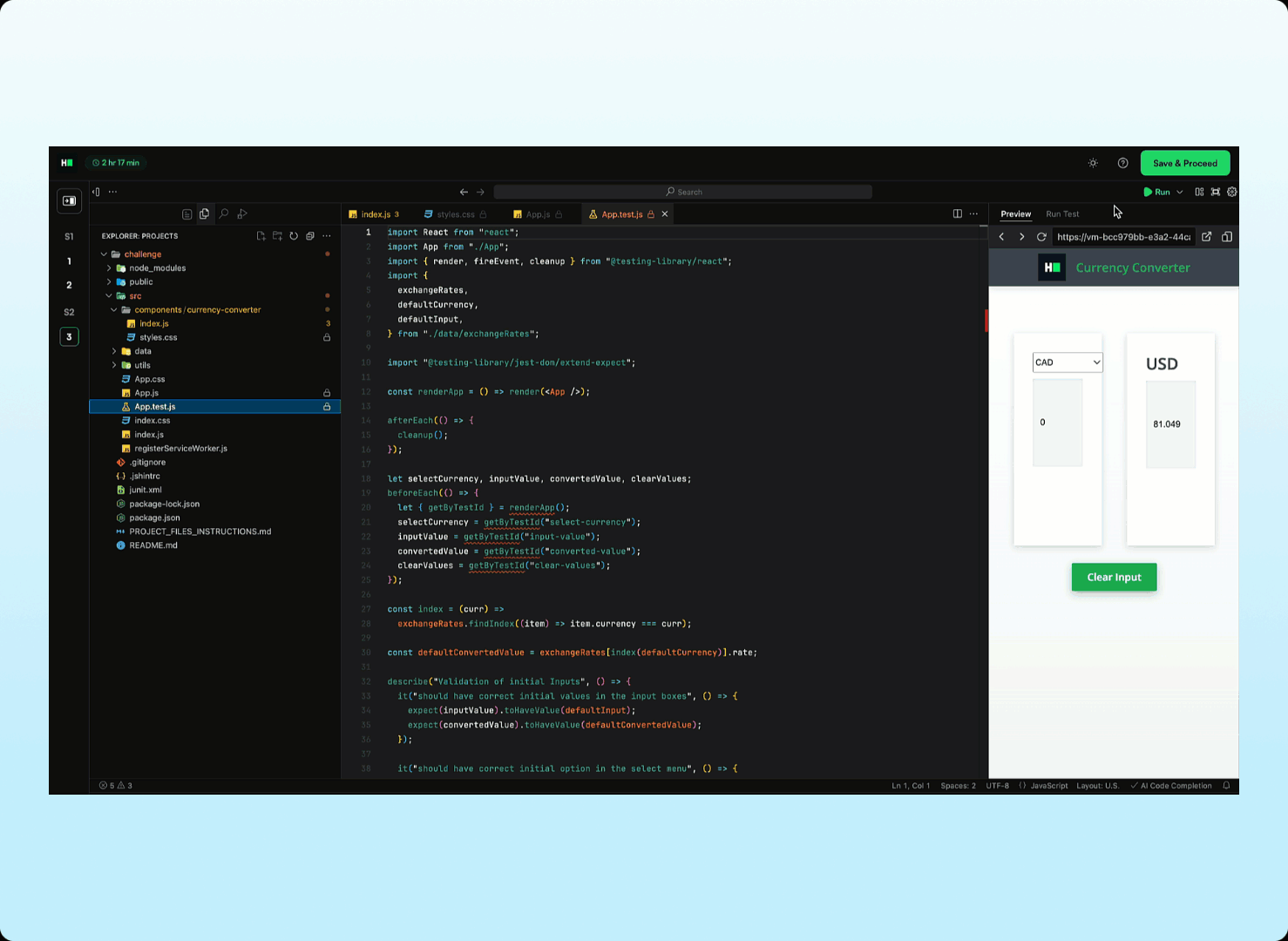Open the top toolbar ellipsis menu
This screenshot has width=1288, height=941.
(x=112, y=192)
